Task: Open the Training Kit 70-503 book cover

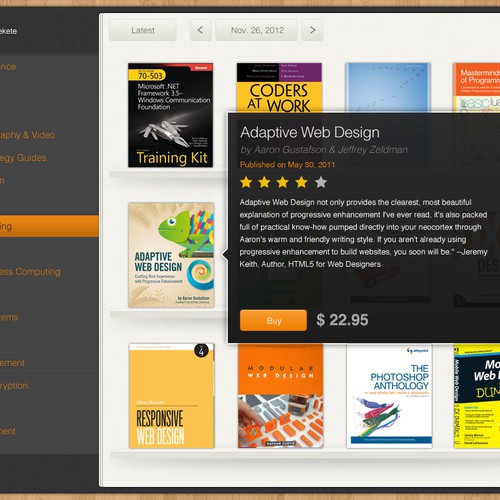Action: click(x=170, y=115)
